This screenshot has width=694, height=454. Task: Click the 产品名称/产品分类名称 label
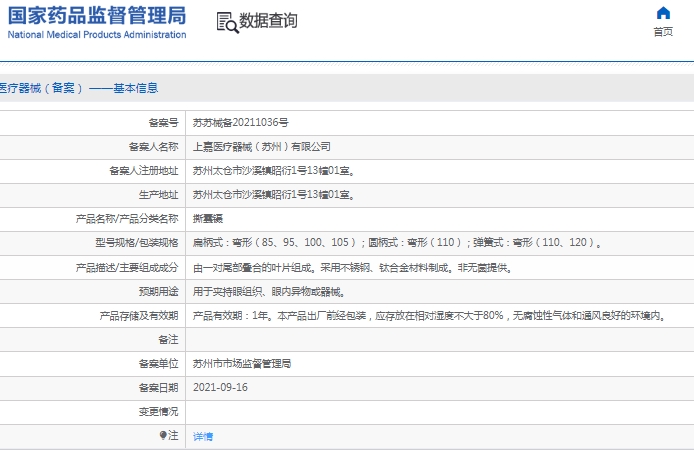click(127, 219)
